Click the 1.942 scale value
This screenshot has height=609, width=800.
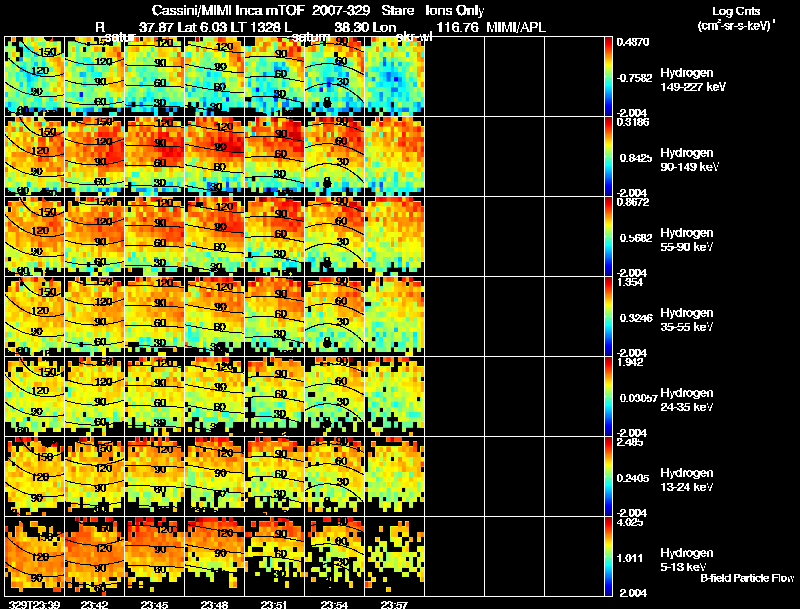click(x=630, y=362)
